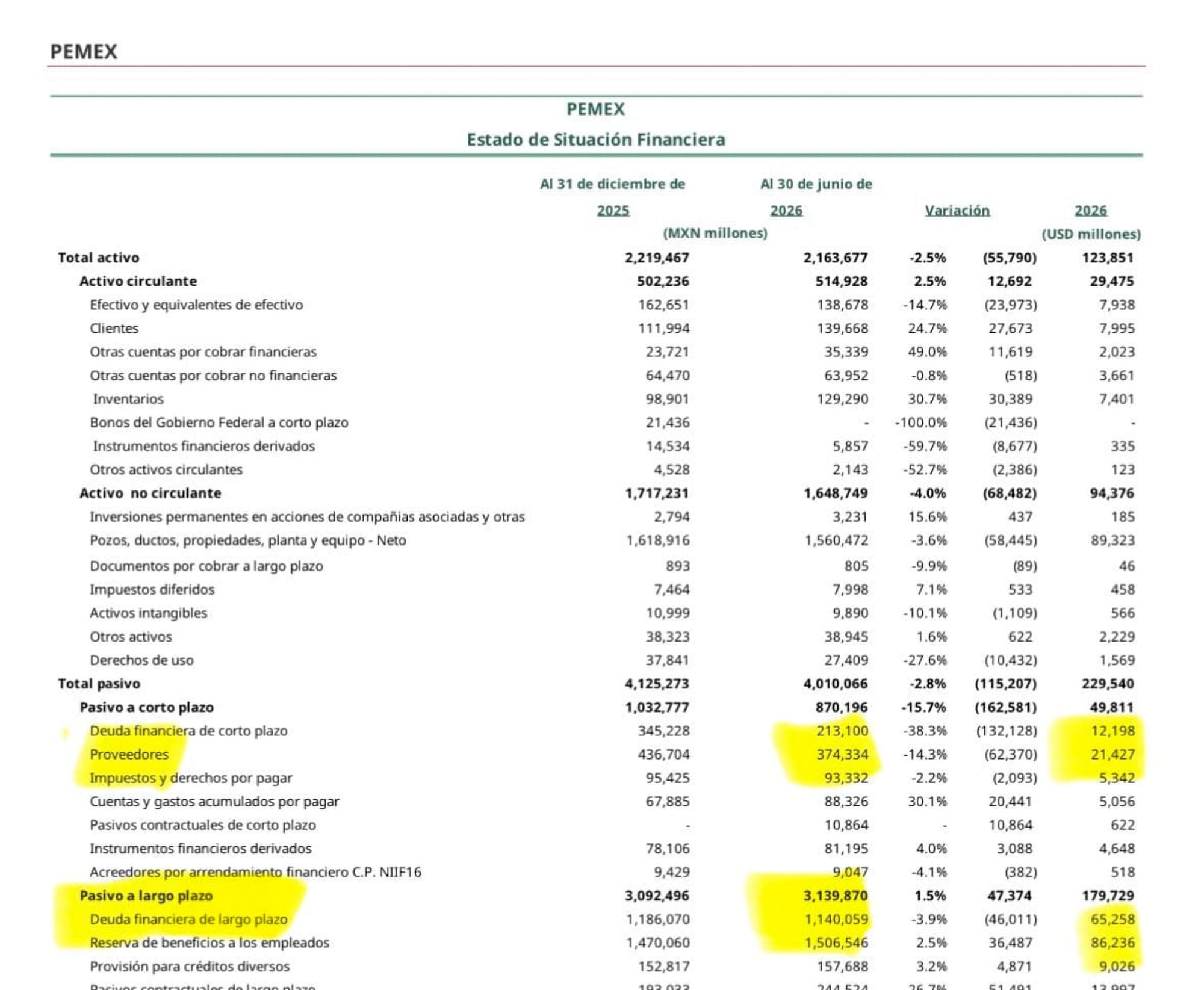This screenshot has width=1204, height=990.
Task: Click the "Pasivo a corto plazo" label
Action: (x=147, y=707)
